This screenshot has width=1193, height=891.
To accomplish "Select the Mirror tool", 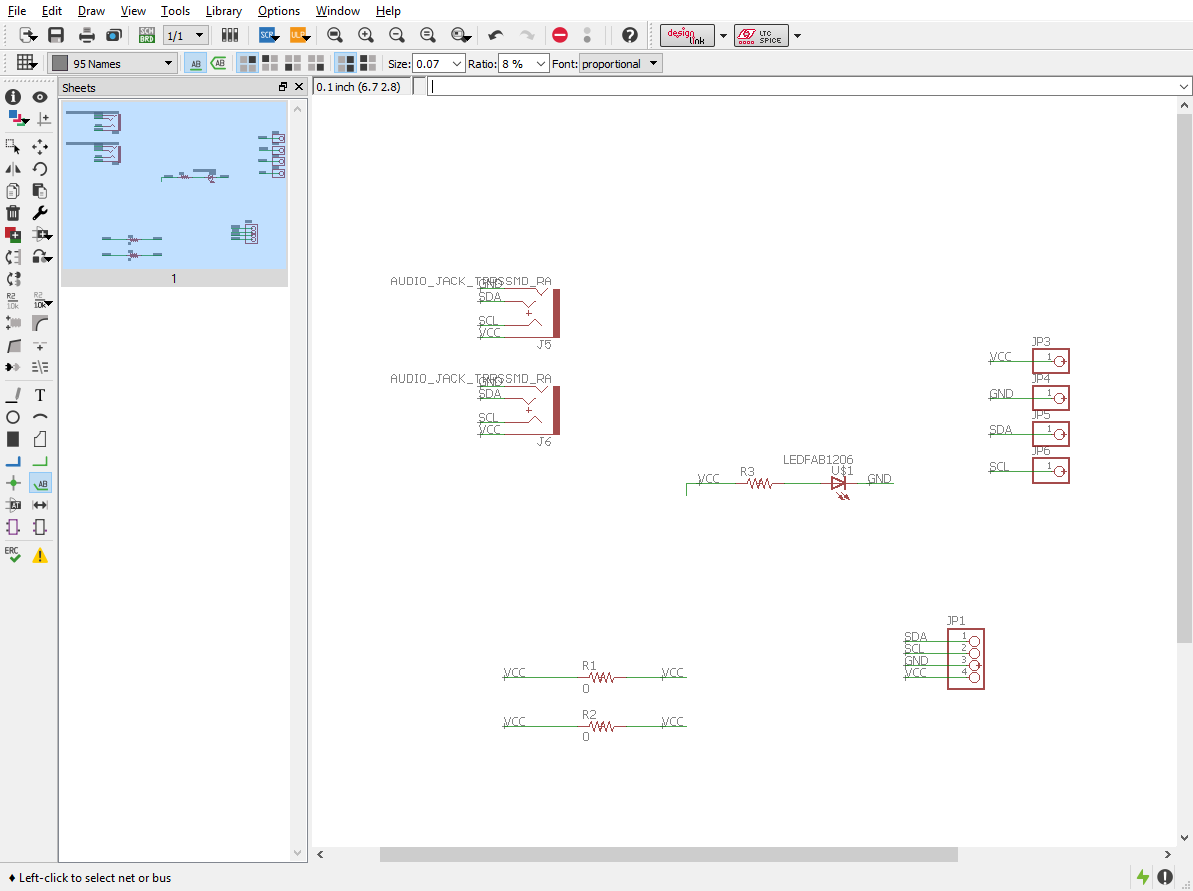I will (x=13, y=169).
